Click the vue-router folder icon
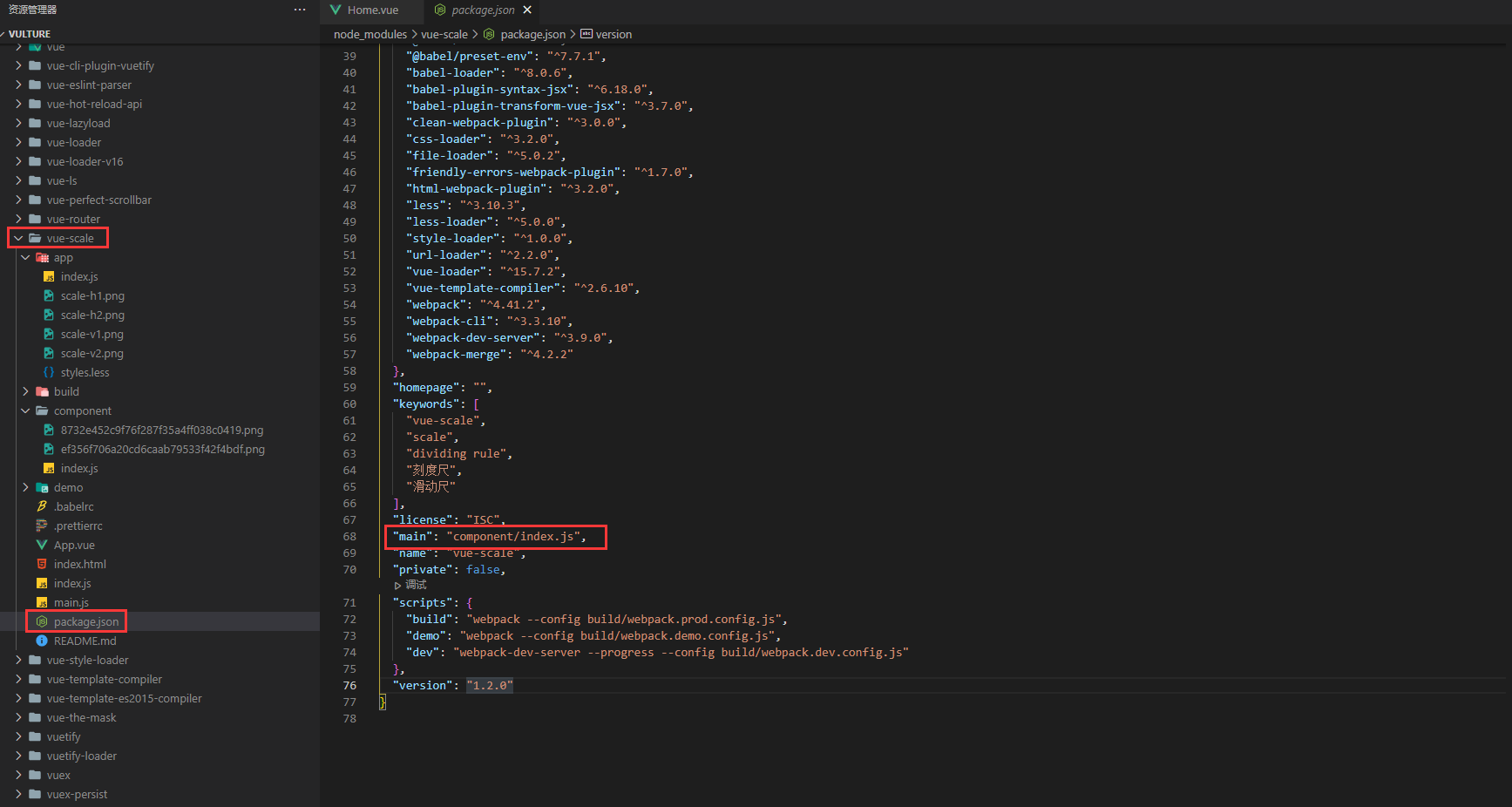 pos(35,219)
